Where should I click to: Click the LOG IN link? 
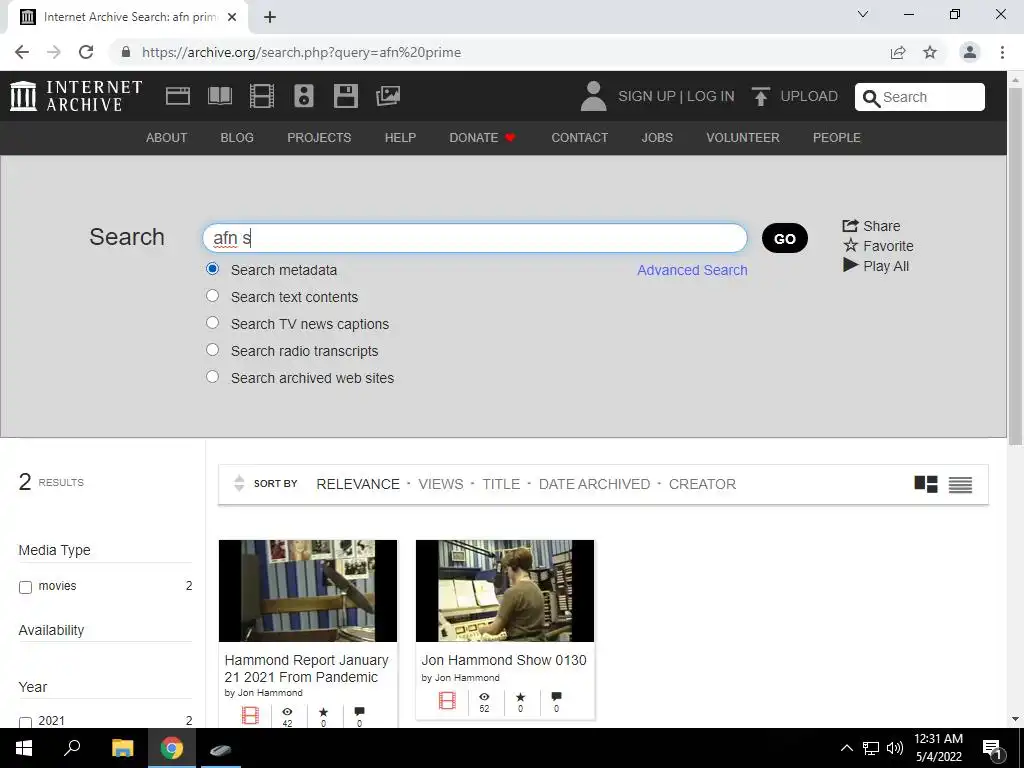click(x=711, y=96)
